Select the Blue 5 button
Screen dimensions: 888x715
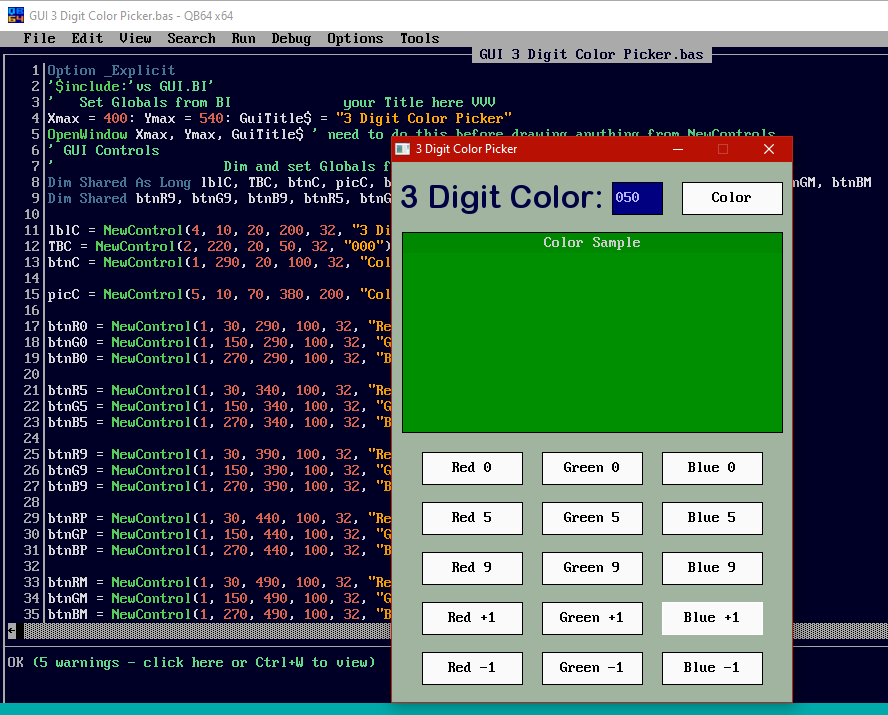pyautogui.click(x=712, y=518)
